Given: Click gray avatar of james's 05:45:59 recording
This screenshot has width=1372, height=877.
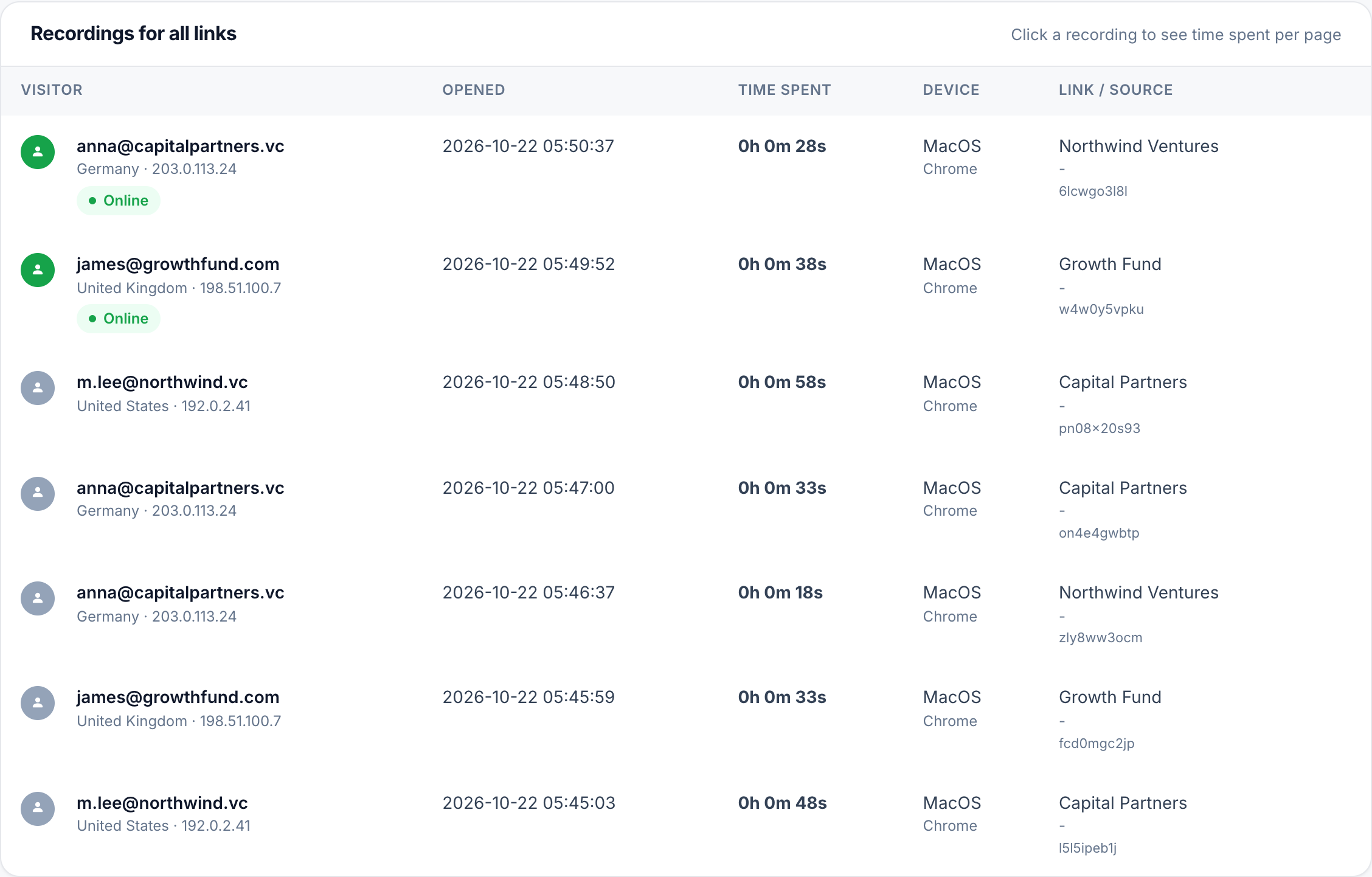Looking at the screenshot, I should click(x=38, y=703).
